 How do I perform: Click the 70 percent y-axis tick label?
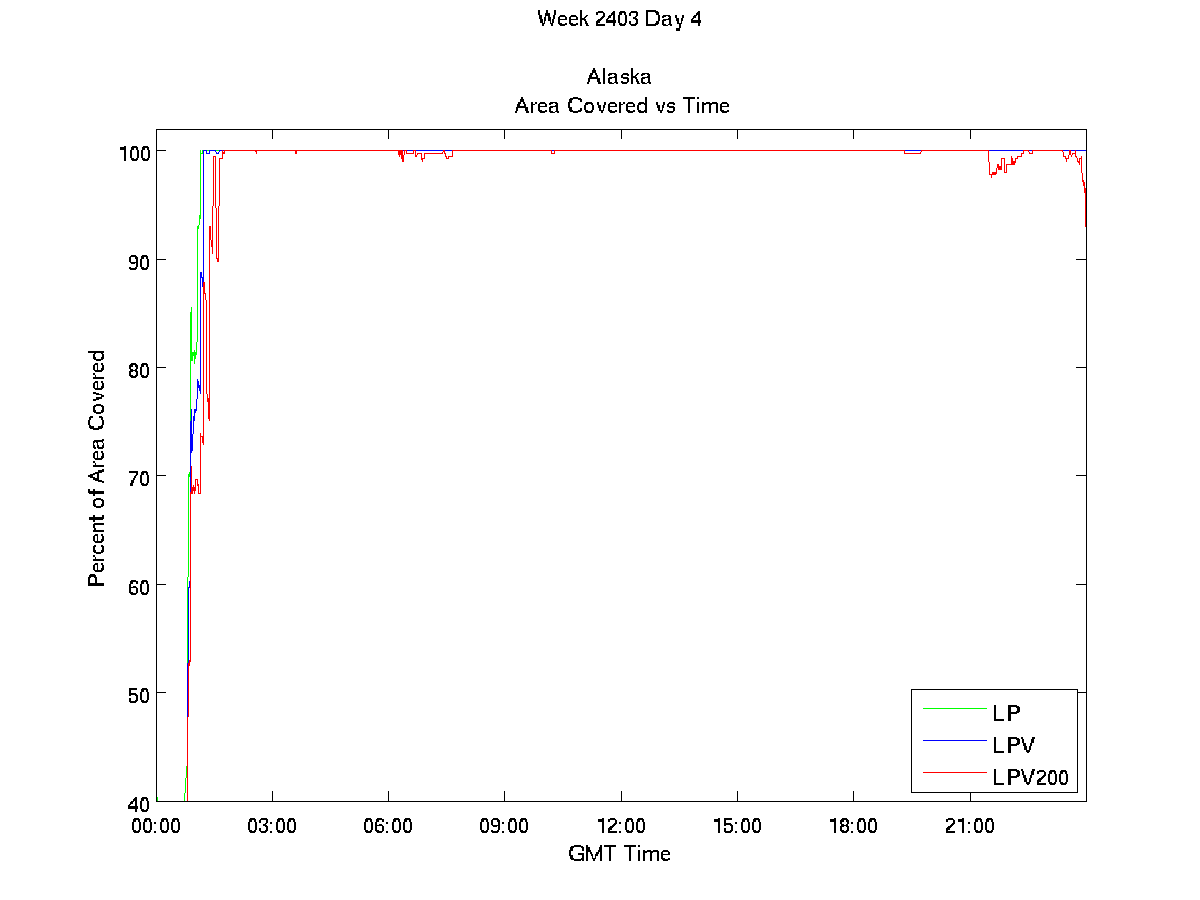pos(136,477)
